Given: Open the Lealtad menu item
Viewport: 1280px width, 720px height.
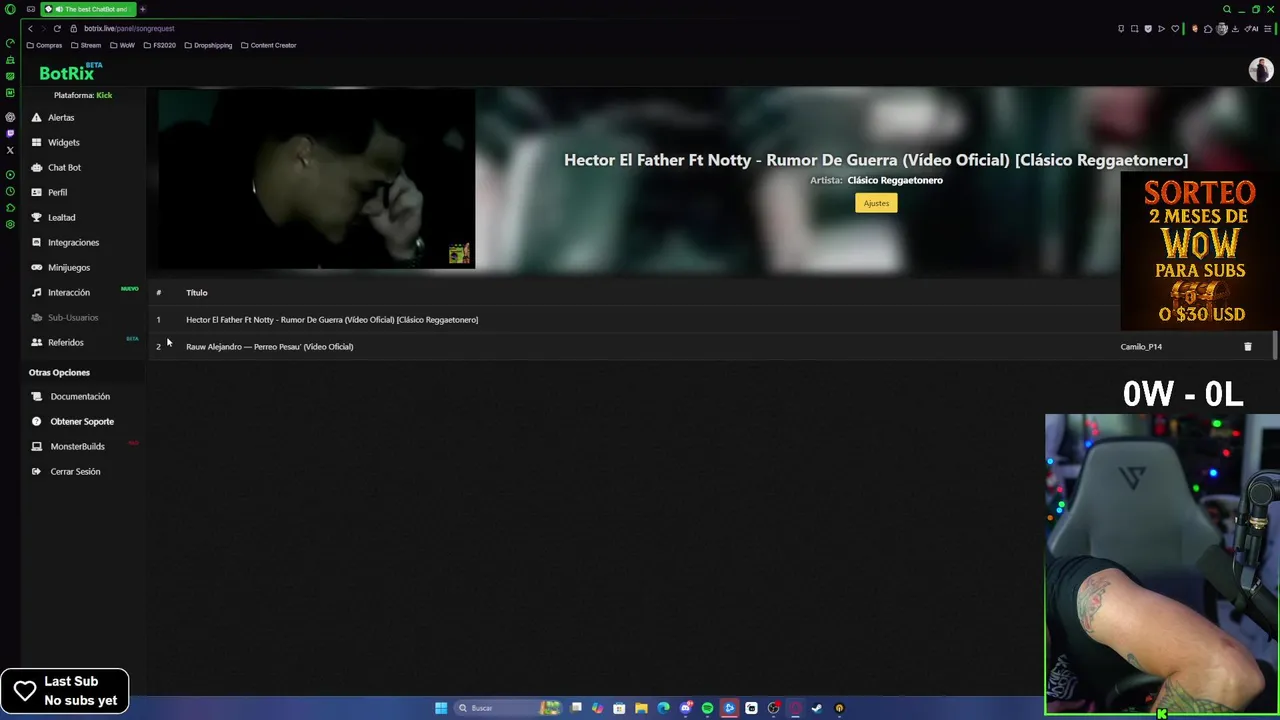Looking at the screenshot, I should pyautogui.click(x=60, y=217).
